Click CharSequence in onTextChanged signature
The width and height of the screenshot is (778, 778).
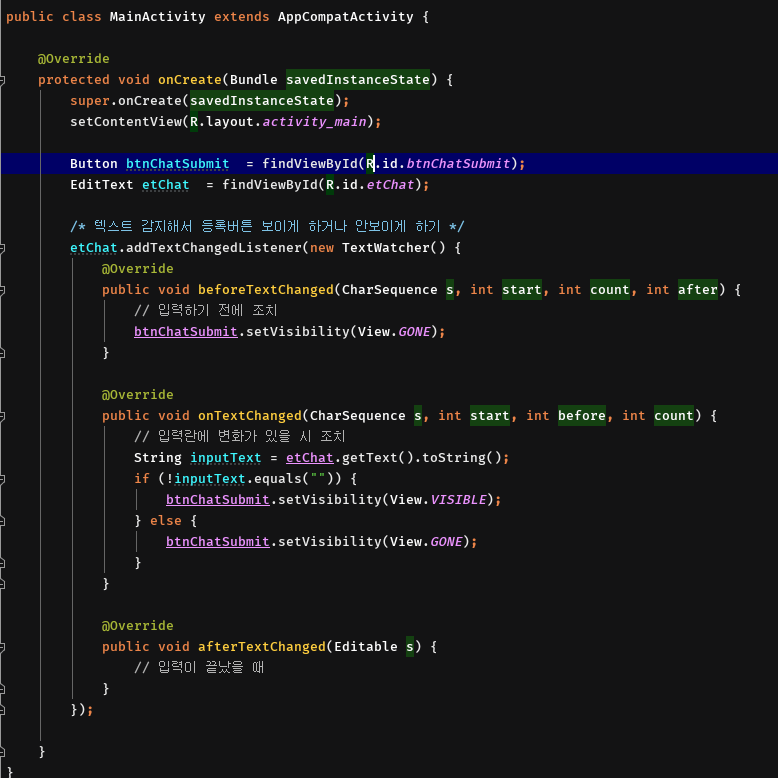pos(358,416)
